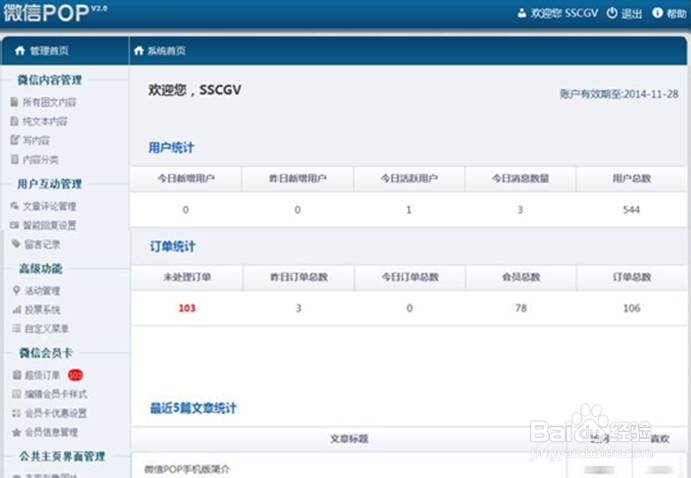Click the pencil icon beside 写内容
Screen dimensions: 691x478
coord(15,140)
